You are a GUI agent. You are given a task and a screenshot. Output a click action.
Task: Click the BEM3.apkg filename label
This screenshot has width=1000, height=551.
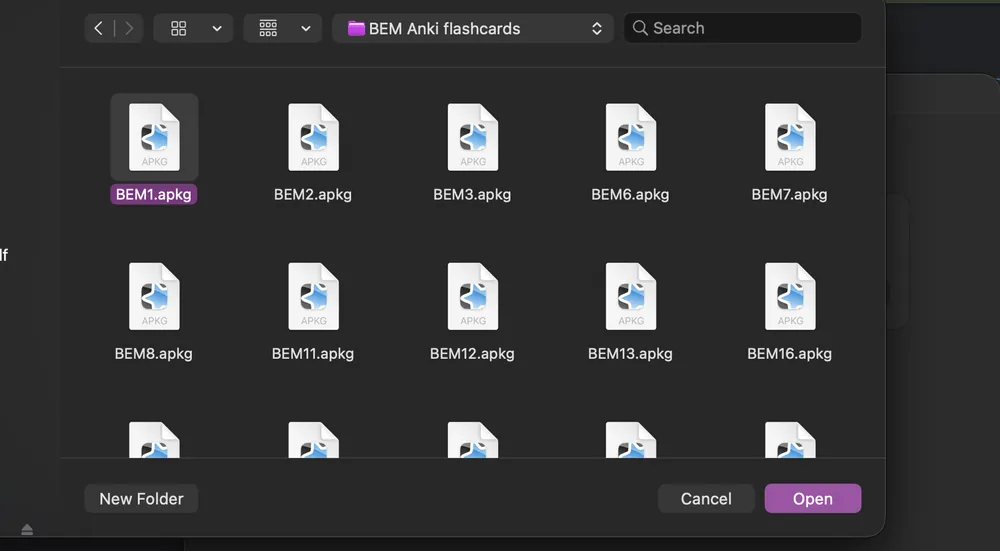472,195
